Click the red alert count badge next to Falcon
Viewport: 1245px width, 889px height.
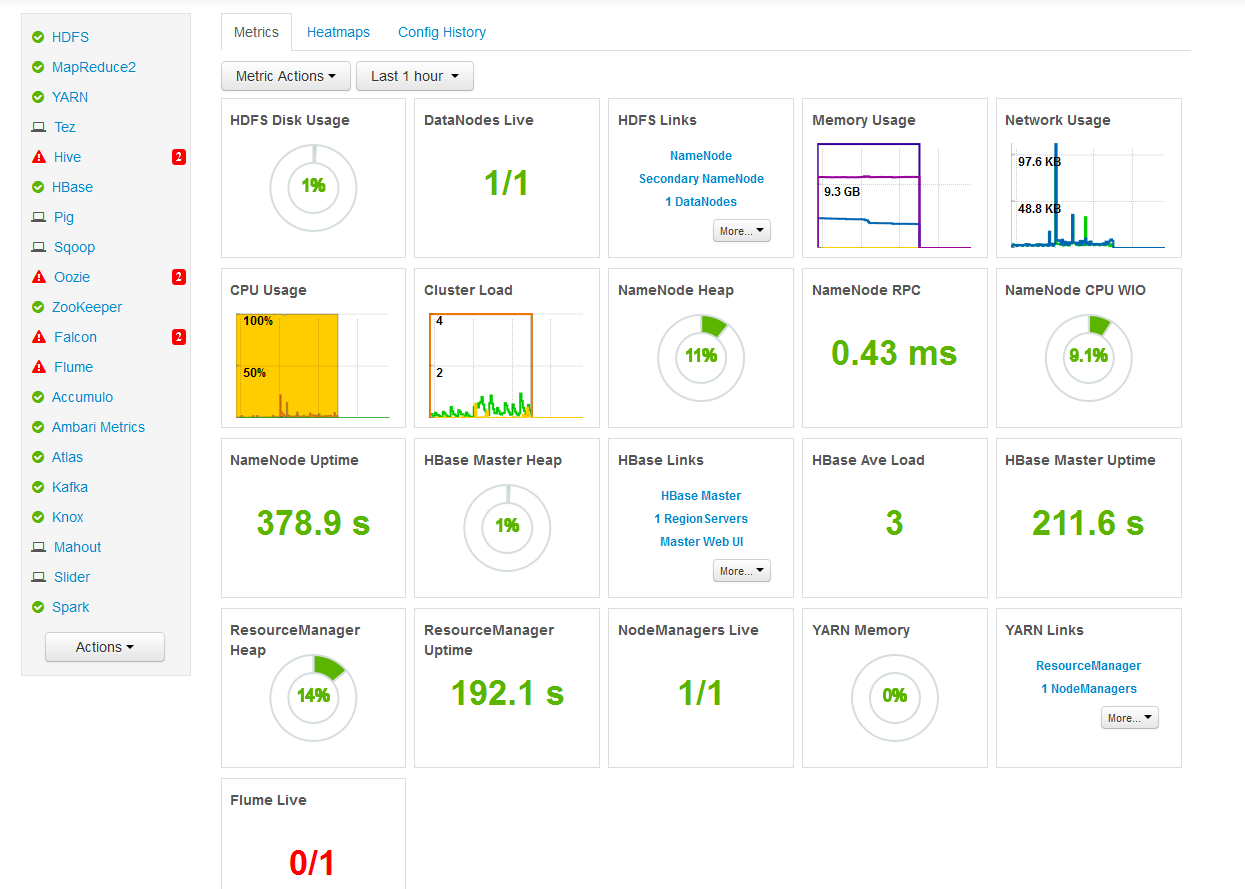click(178, 337)
